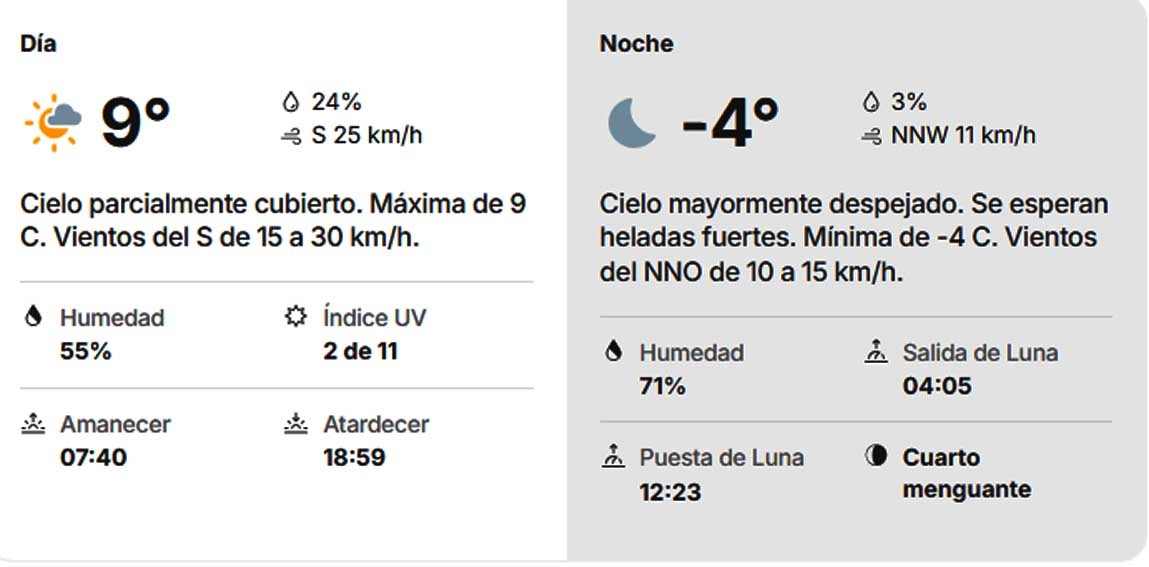
Task: Click the partly cloudy sun icon
Action: 53,122
